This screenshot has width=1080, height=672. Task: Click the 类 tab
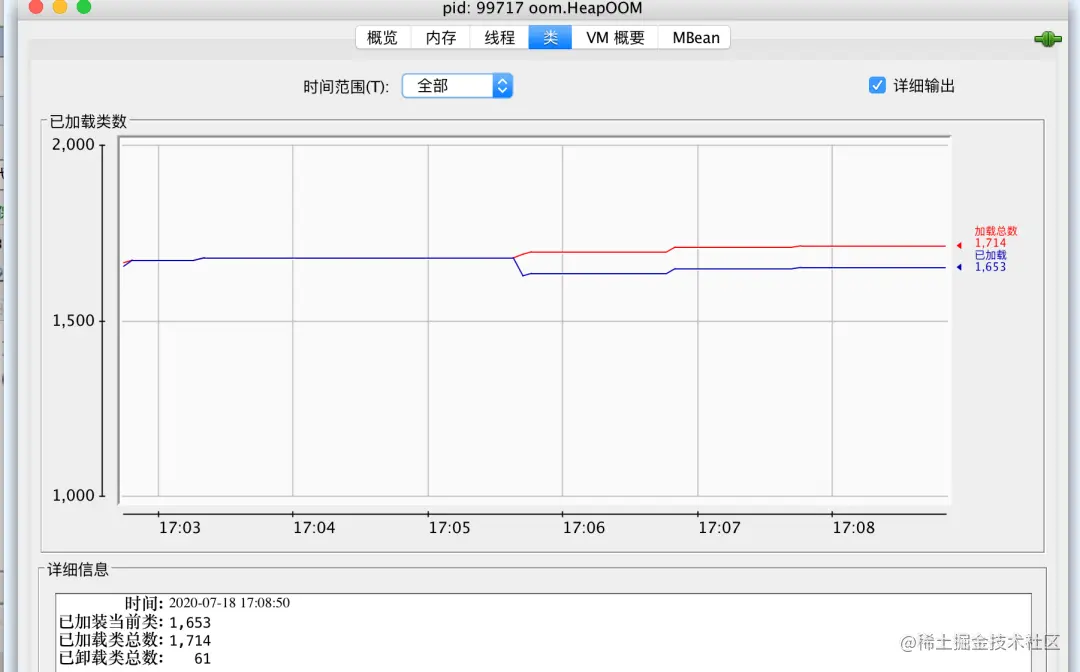click(x=550, y=37)
